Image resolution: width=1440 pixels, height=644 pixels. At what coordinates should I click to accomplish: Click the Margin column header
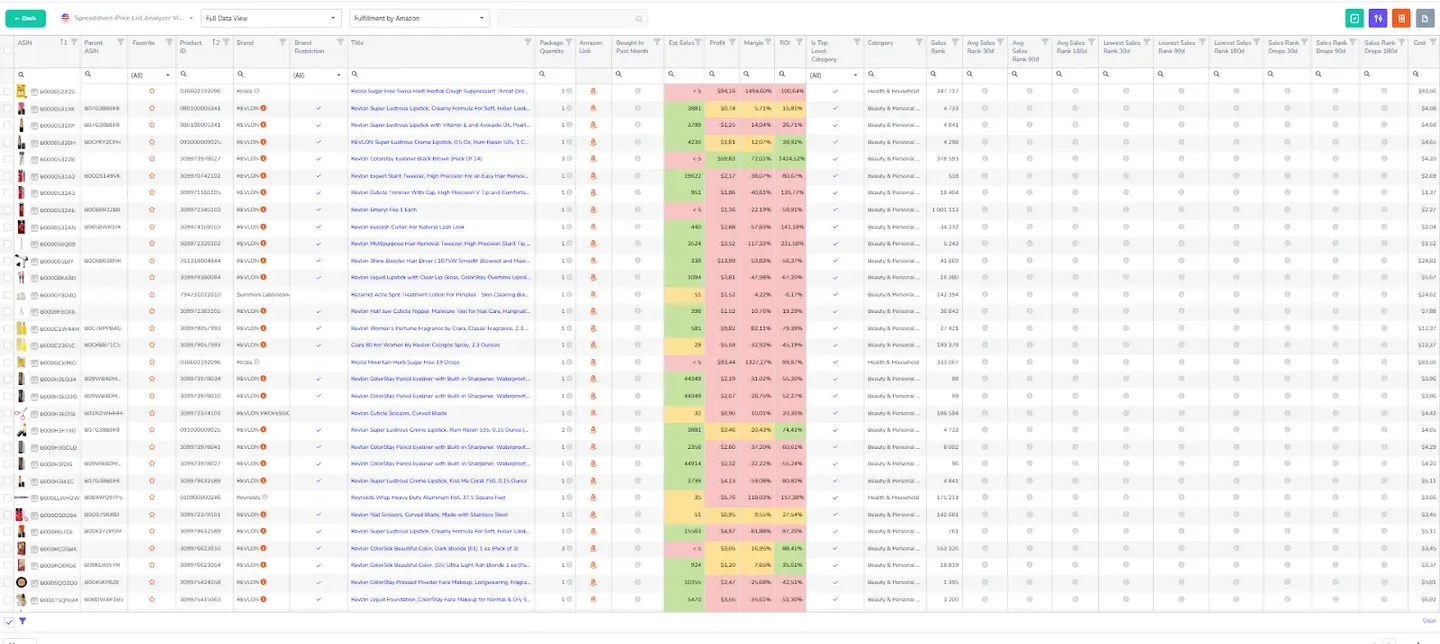tap(752, 43)
